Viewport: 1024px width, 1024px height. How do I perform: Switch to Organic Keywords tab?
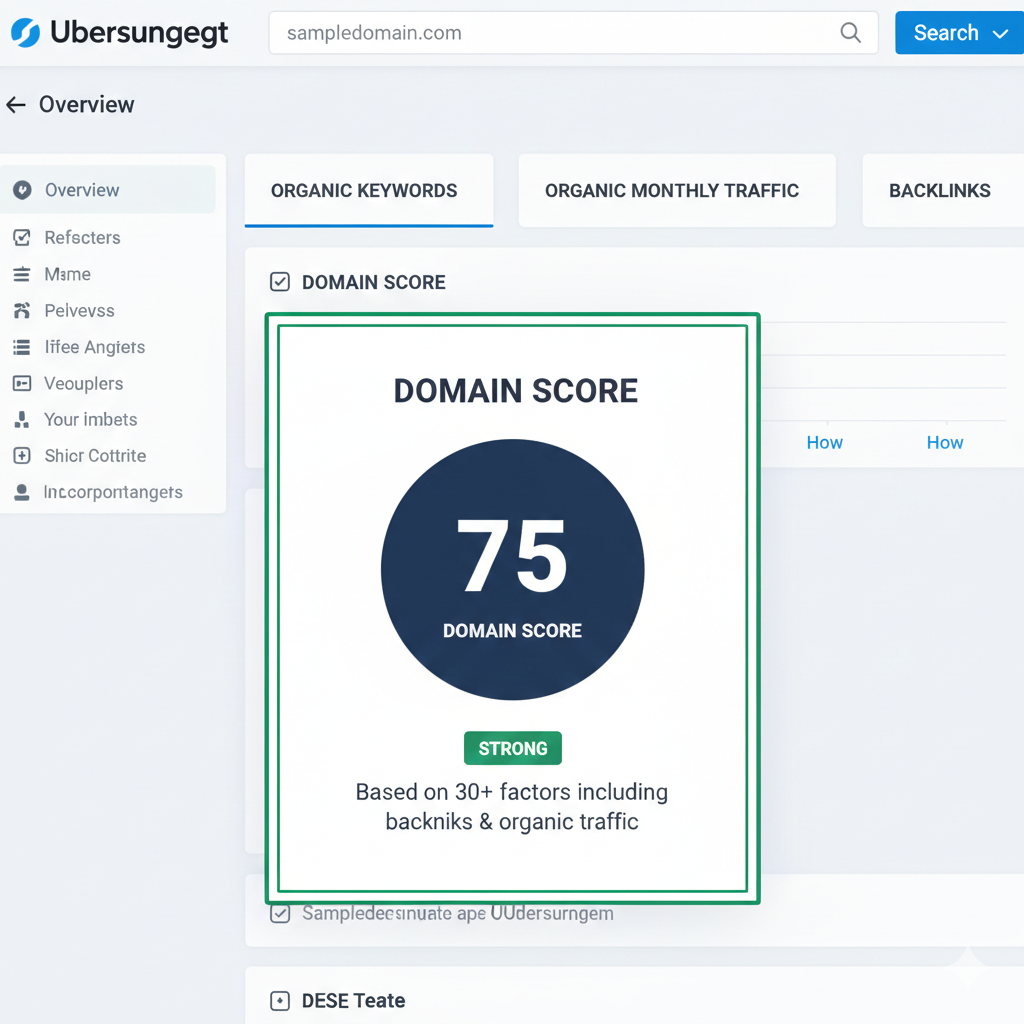364,191
